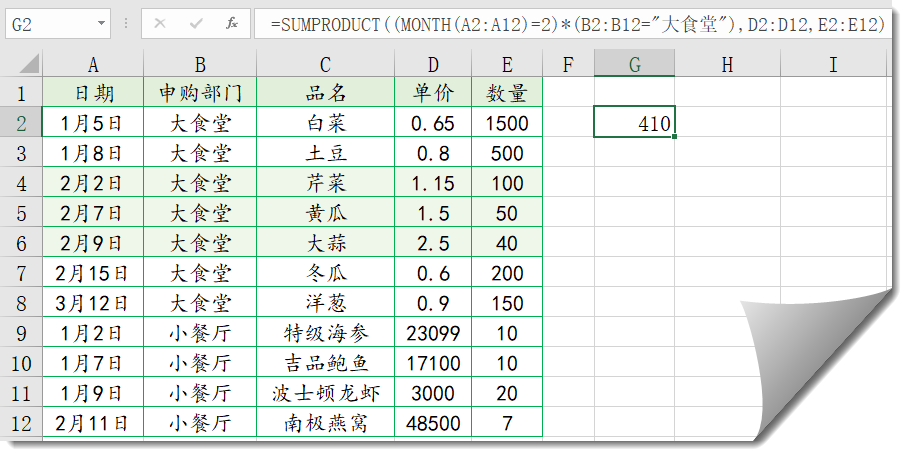Click the date cell 2月9日
The height and width of the screenshot is (456, 907).
click(93, 243)
